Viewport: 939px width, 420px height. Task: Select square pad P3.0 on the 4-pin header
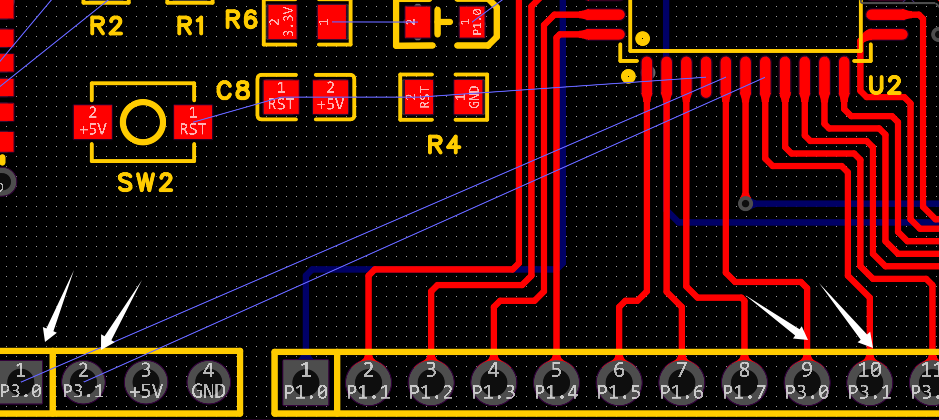coord(21,382)
